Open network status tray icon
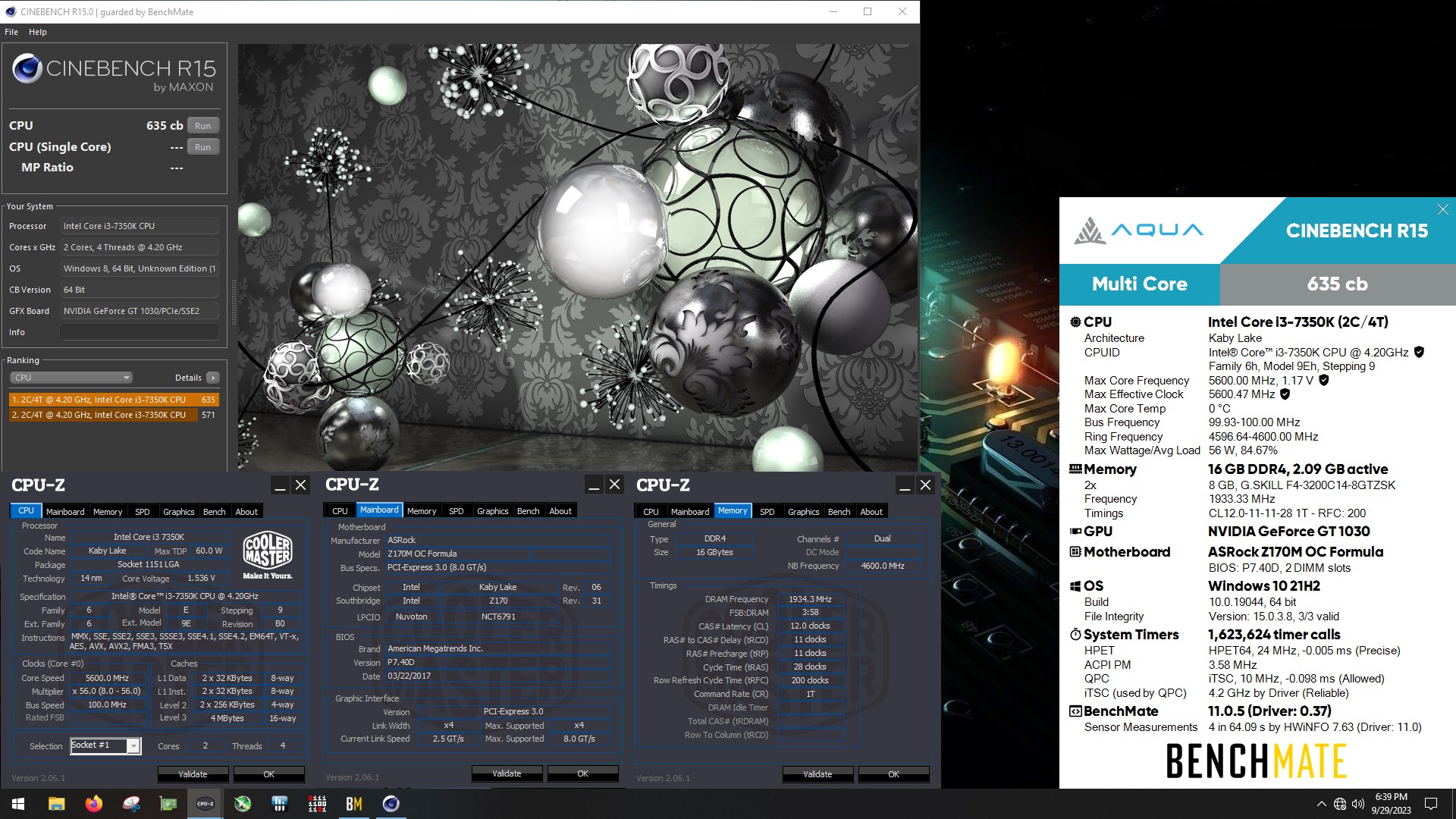Screen dimensions: 1456x819 click(1340, 804)
